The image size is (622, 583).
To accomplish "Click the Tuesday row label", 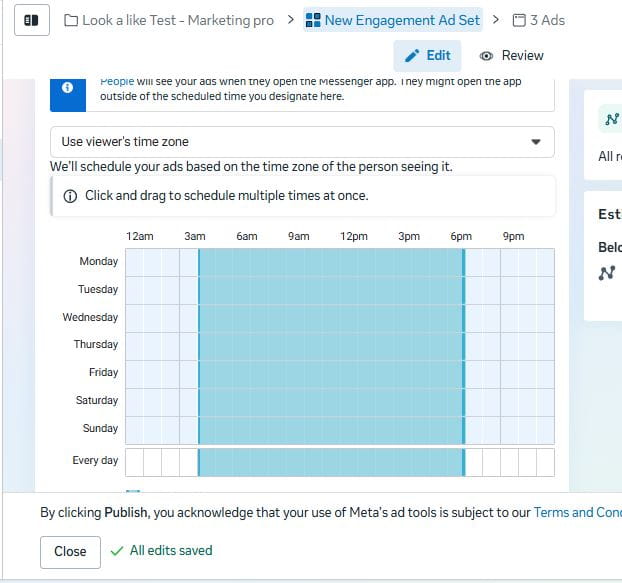I will coord(98,289).
